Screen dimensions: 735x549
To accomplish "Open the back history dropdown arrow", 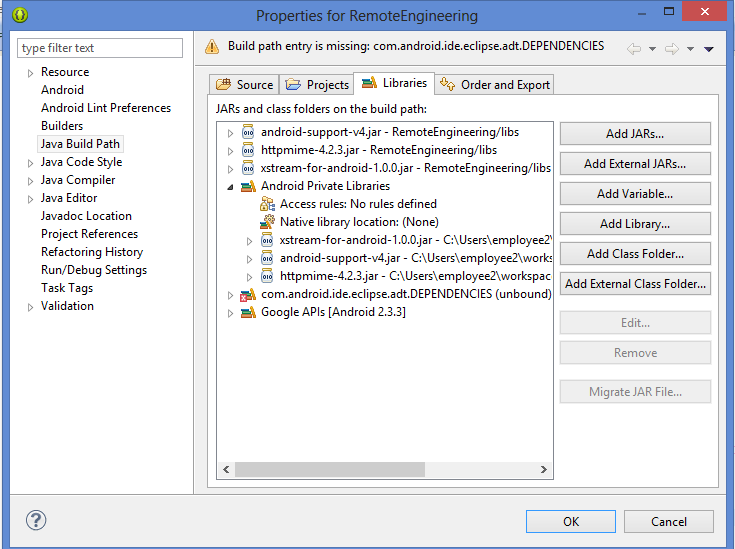I will coord(652,49).
